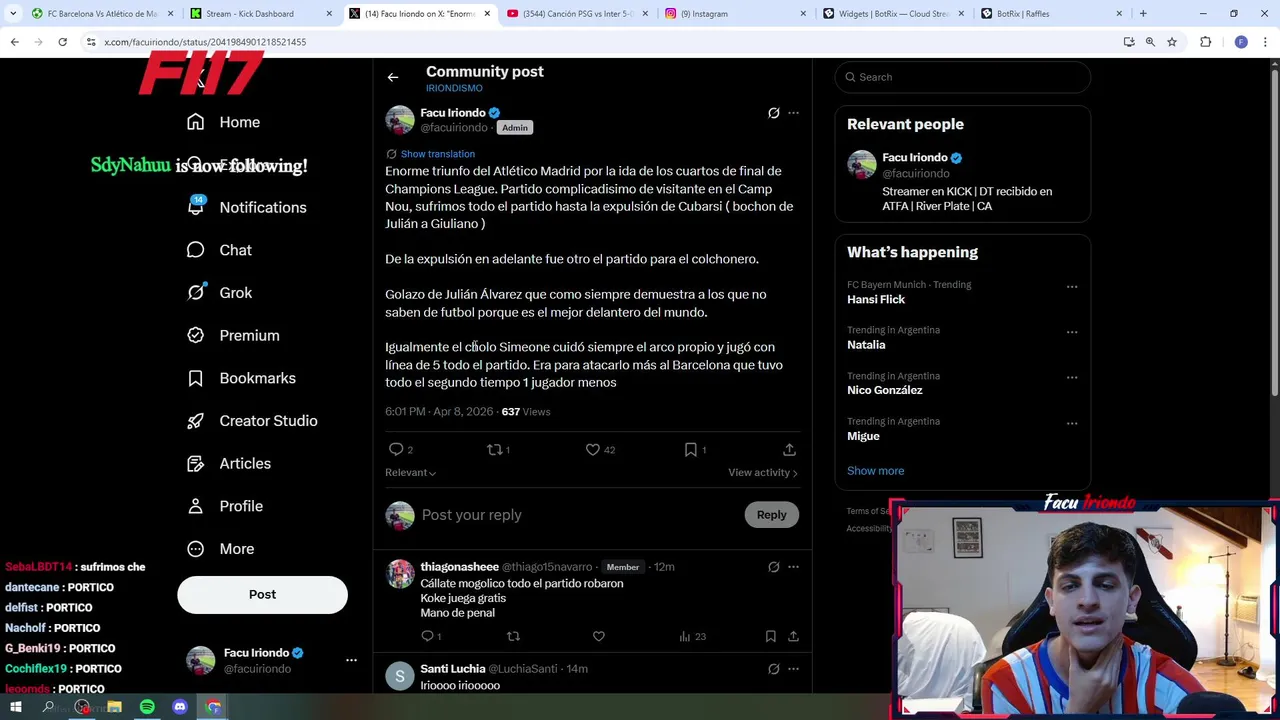This screenshot has height=720, width=1280.
Task: Open account switcher dots beside Facu Iriondo
Action: (351, 660)
